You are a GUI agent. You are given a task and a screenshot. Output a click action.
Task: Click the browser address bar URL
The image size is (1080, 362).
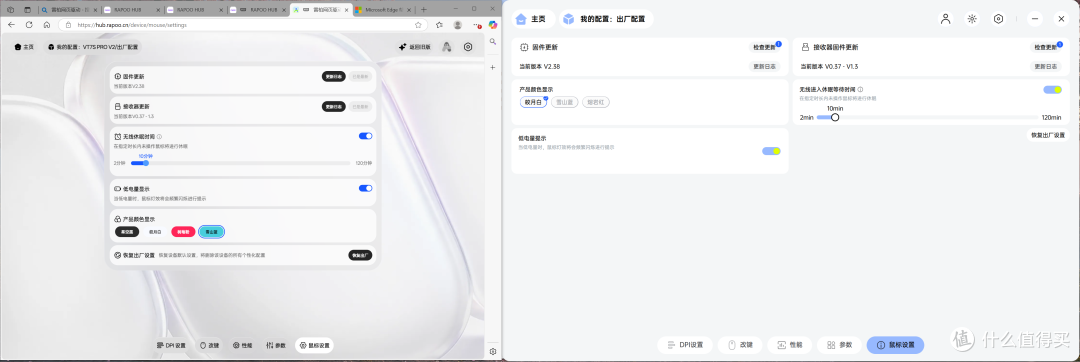point(131,24)
